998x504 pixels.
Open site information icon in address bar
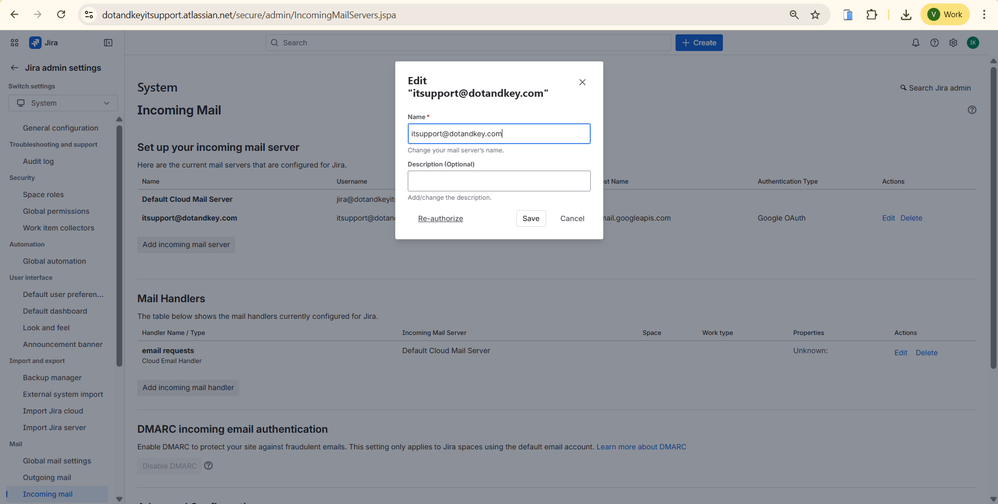pos(89,14)
